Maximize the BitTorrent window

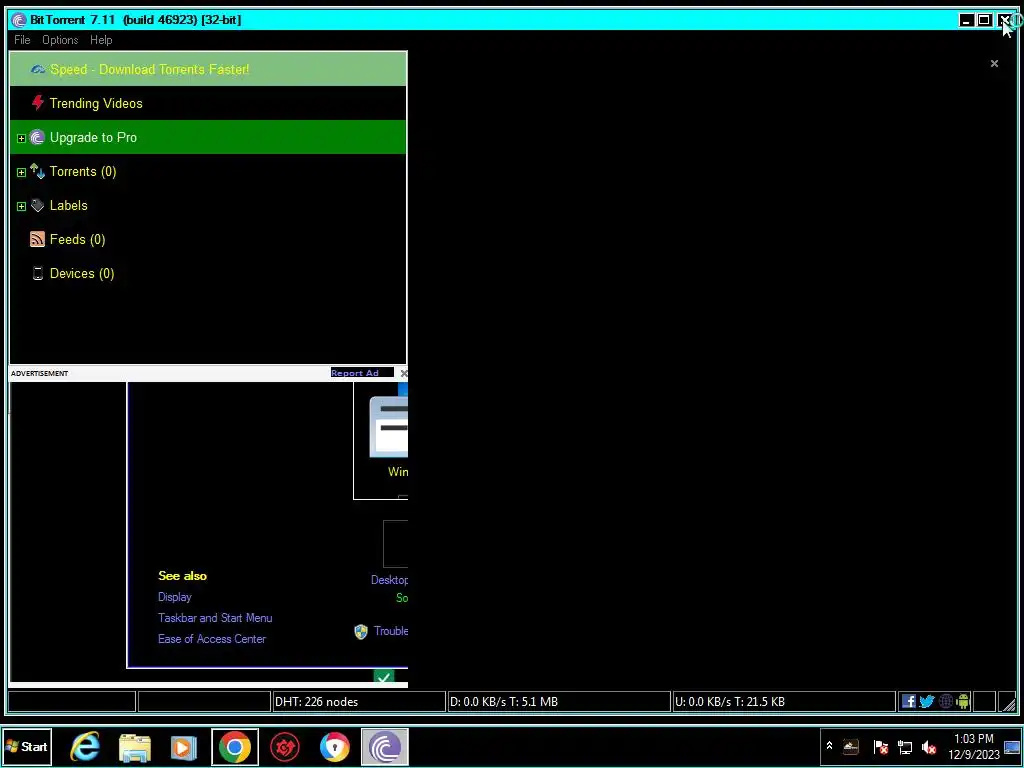click(x=984, y=20)
